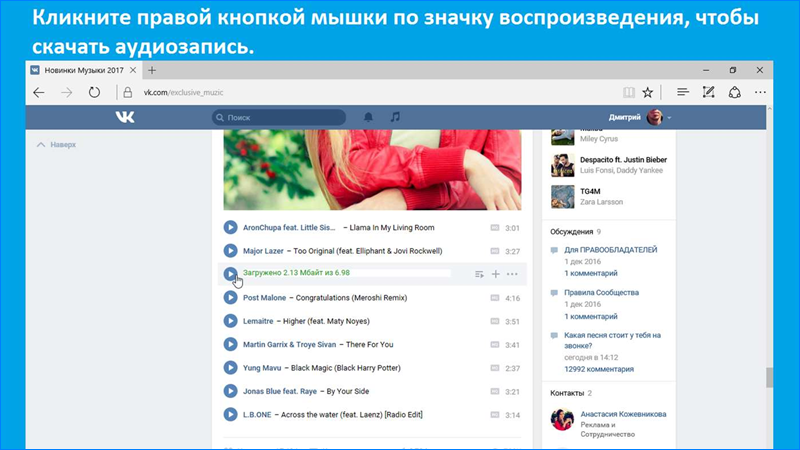The width and height of the screenshot is (800, 450).
Task: Refresh the page
Action: point(94,92)
